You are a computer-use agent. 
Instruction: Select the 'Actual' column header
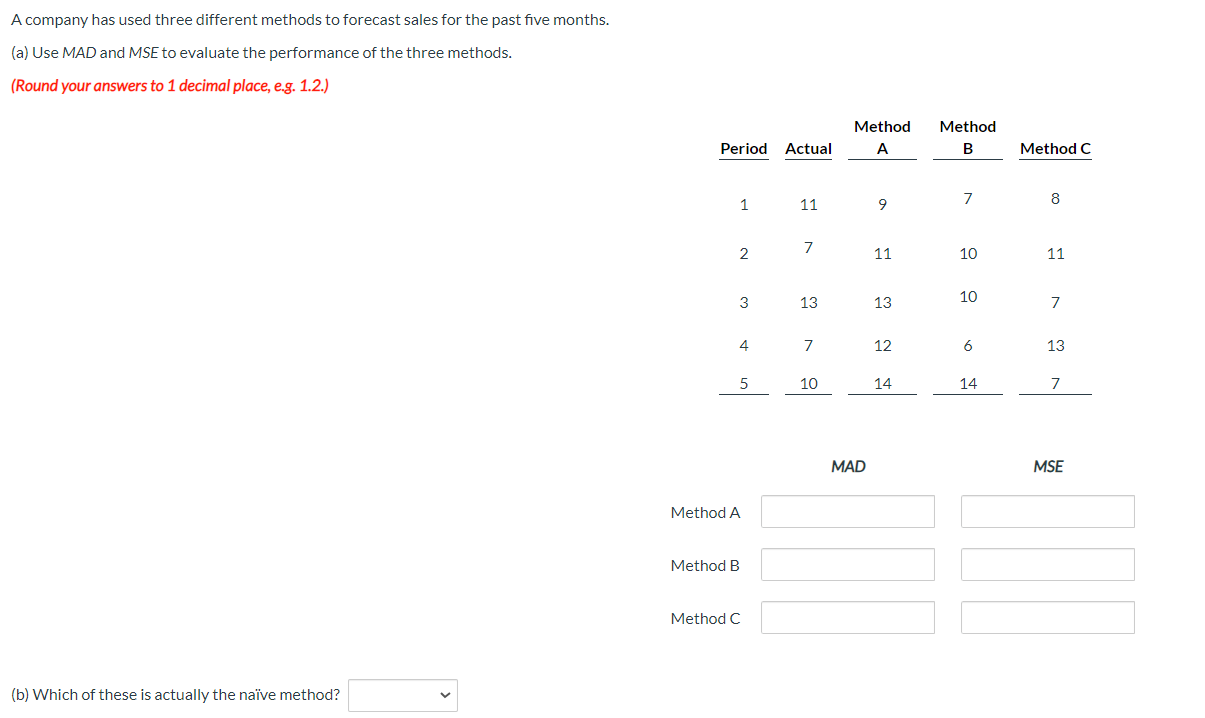808,148
